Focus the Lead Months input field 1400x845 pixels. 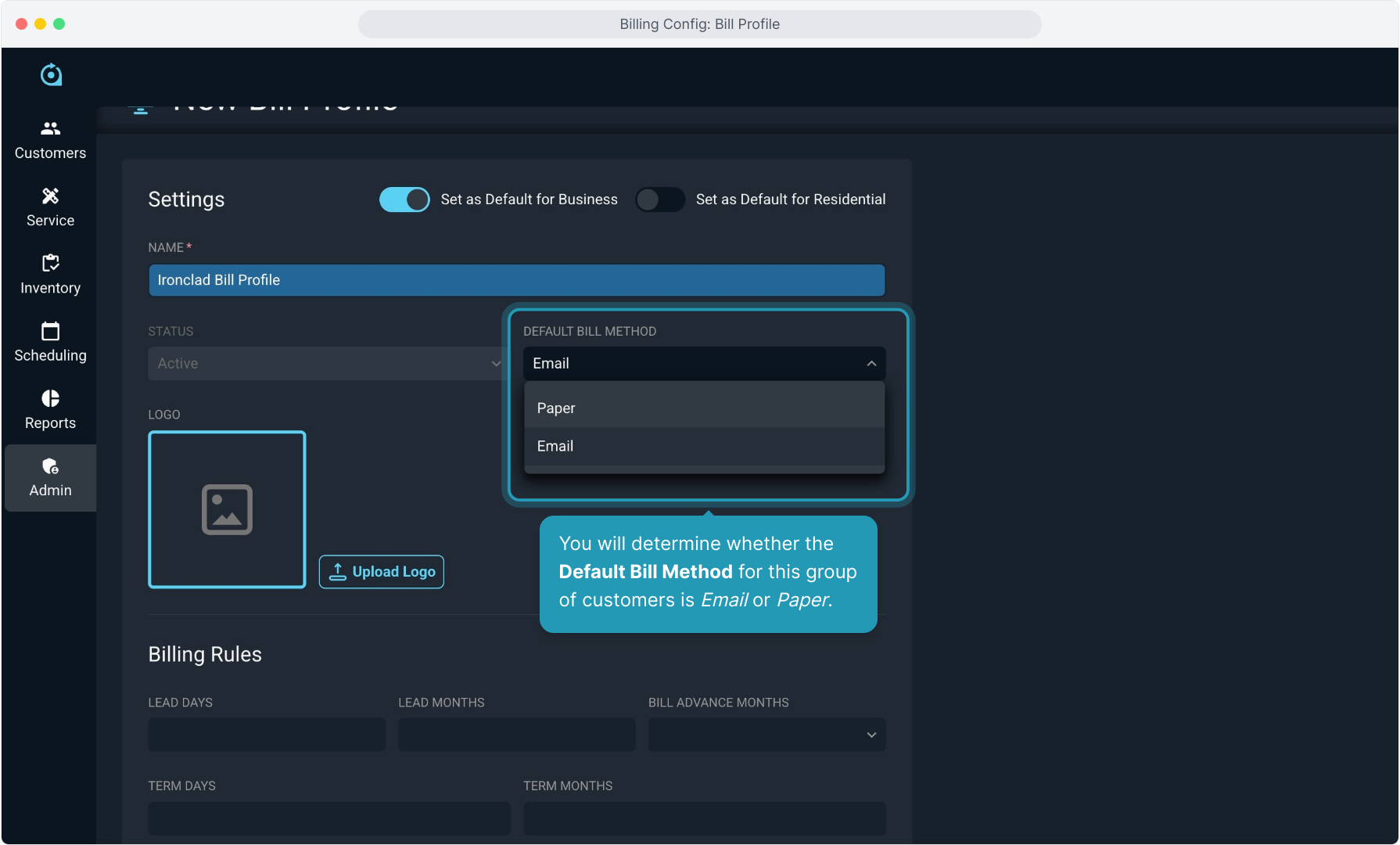[x=516, y=735]
